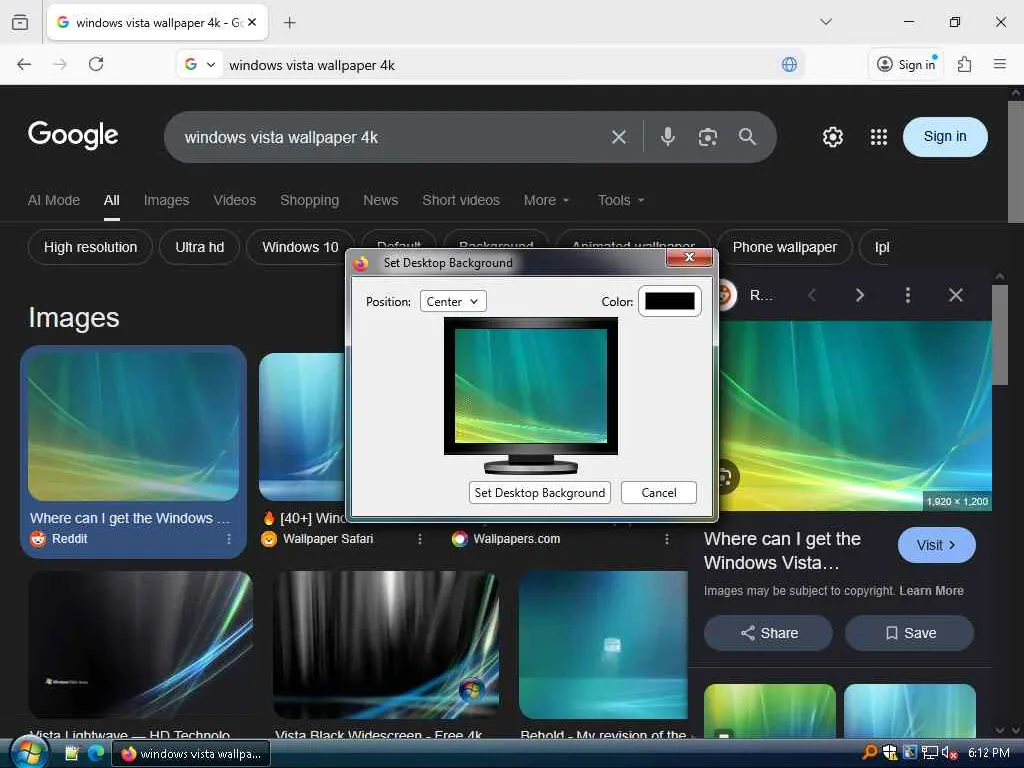
Task: Go back with the browser back arrow
Action: tap(24, 64)
